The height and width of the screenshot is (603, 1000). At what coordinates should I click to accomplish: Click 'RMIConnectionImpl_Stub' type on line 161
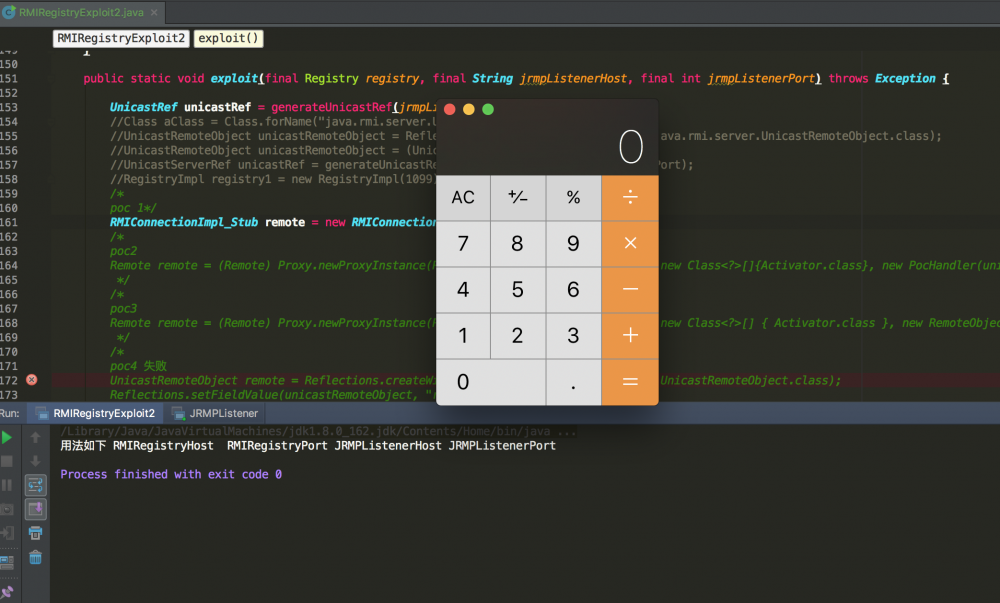coord(184,222)
